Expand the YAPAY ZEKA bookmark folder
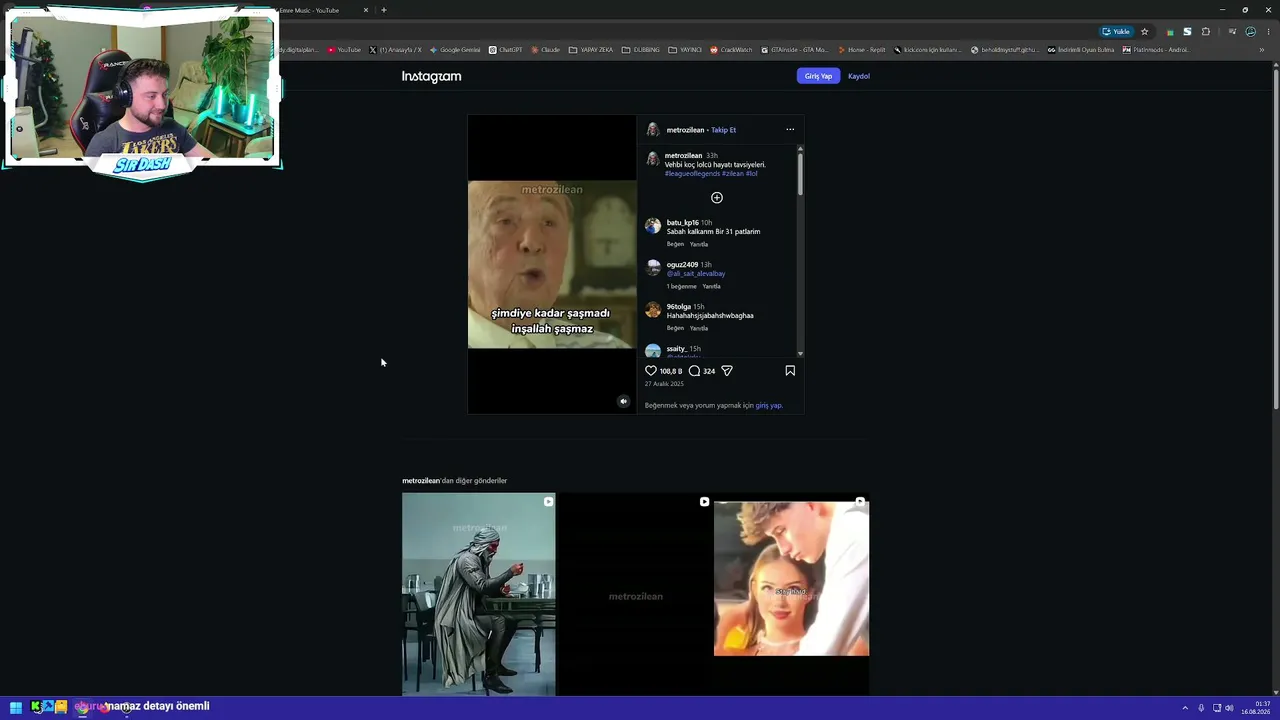The height and width of the screenshot is (720, 1280). (x=591, y=50)
